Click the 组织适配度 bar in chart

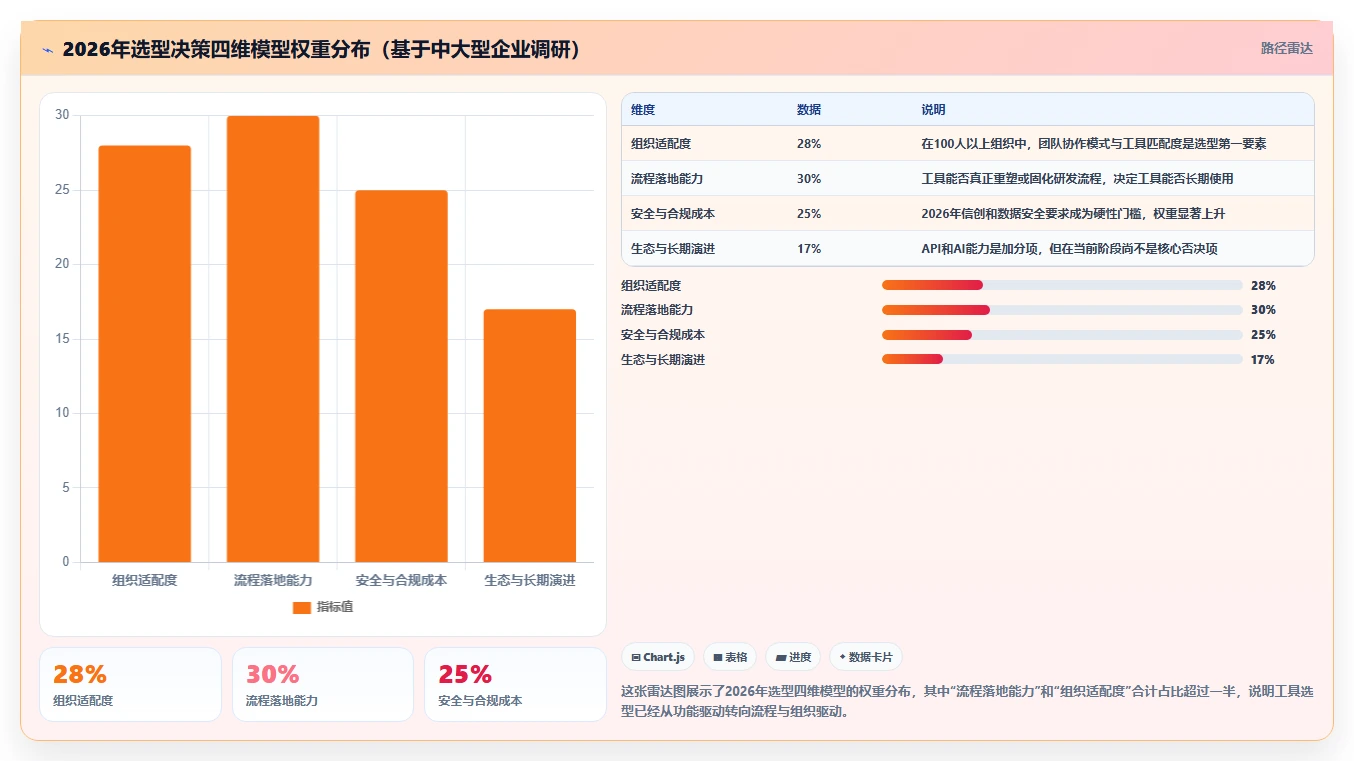pyautogui.click(x=144, y=354)
